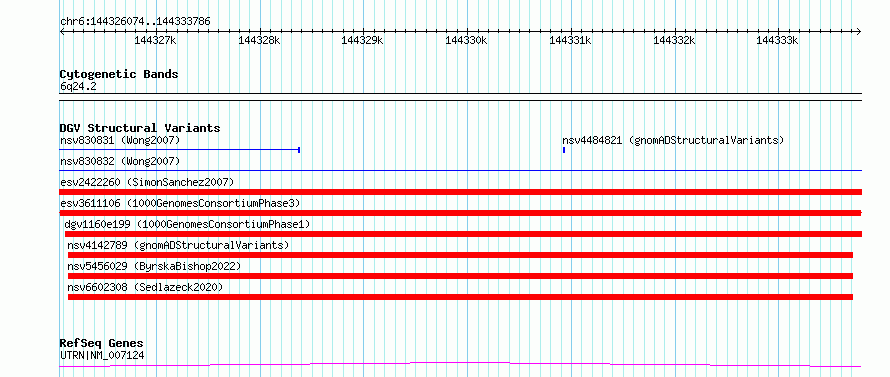Viewport: 890px width, 377px height.
Task: Open nsv6602308 (Sedlazeck2020) label
Action: [145, 287]
